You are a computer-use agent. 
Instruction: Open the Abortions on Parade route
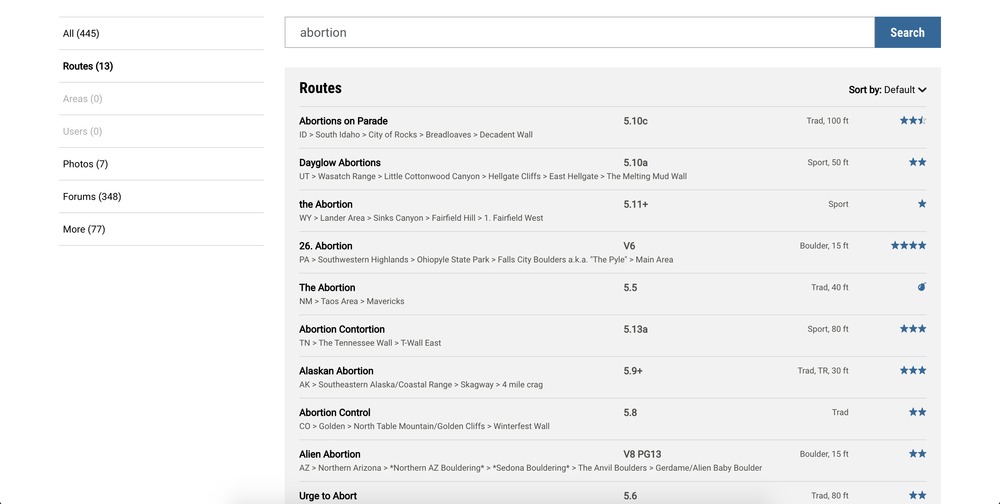point(343,121)
